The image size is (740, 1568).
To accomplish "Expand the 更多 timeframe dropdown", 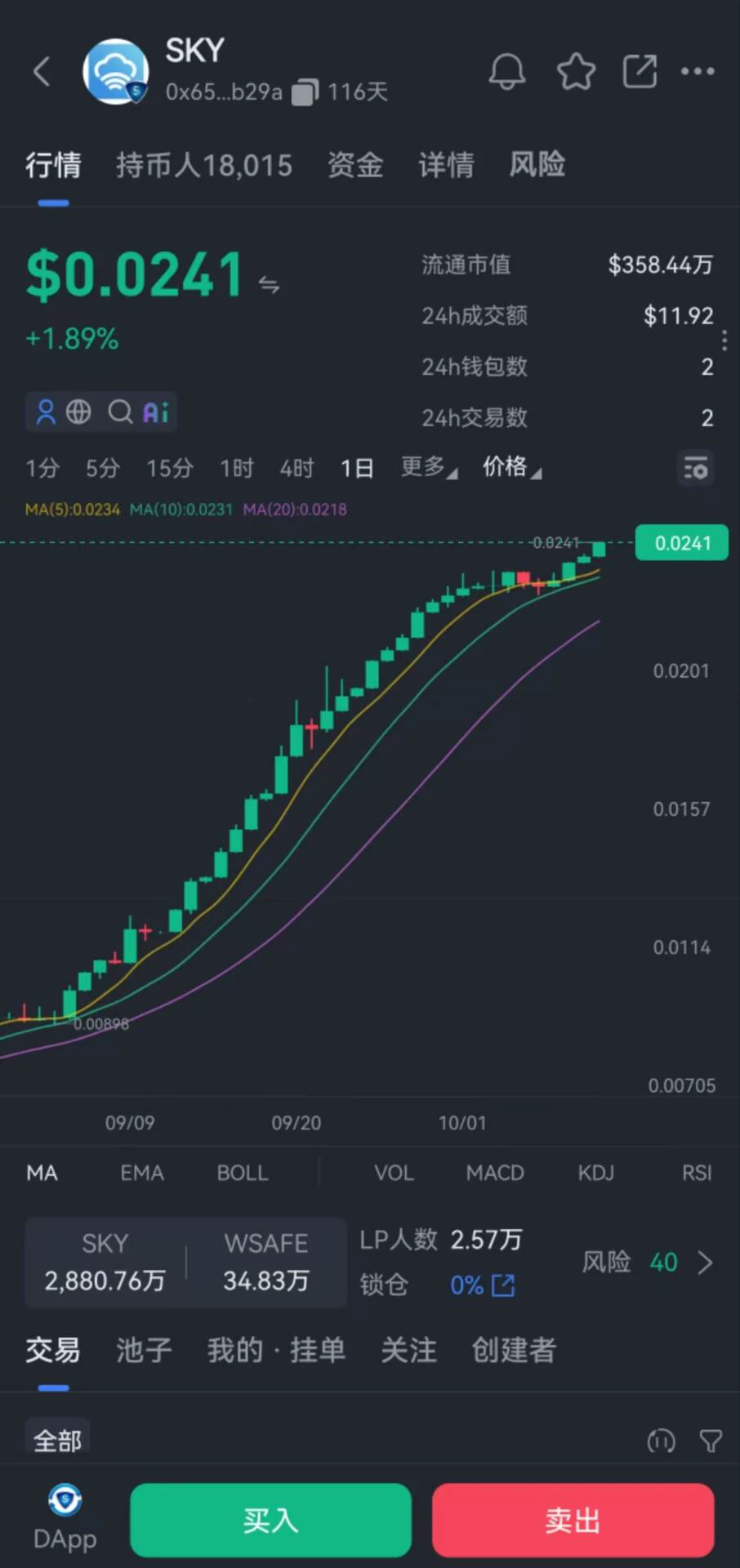I will click(429, 468).
